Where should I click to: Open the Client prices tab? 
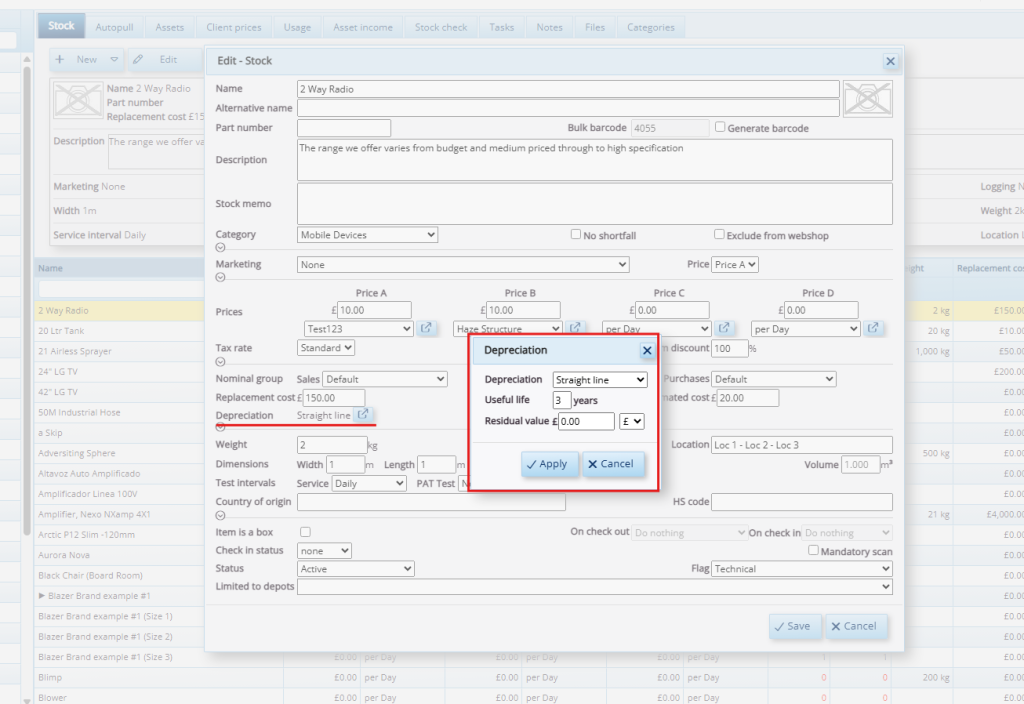click(234, 27)
